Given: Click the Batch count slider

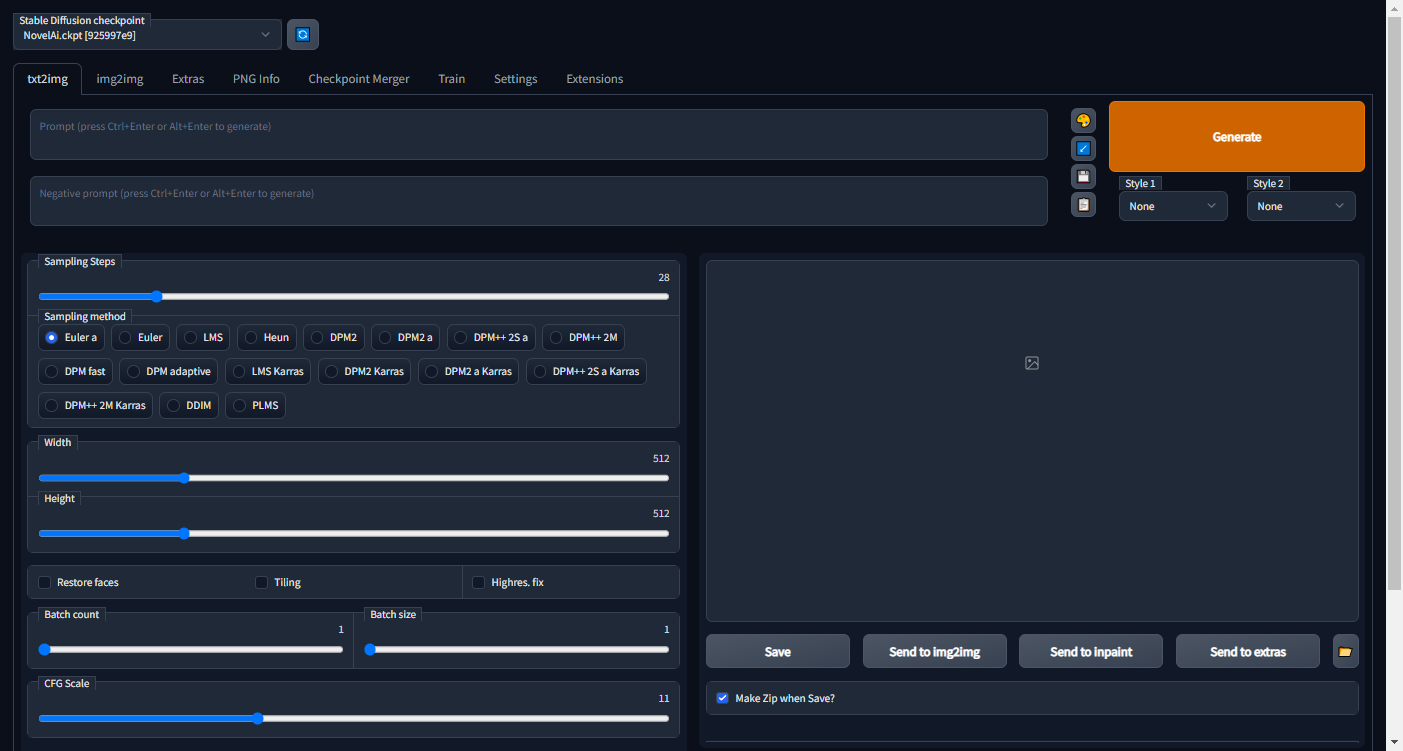Looking at the screenshot, I should pos(191,649).
